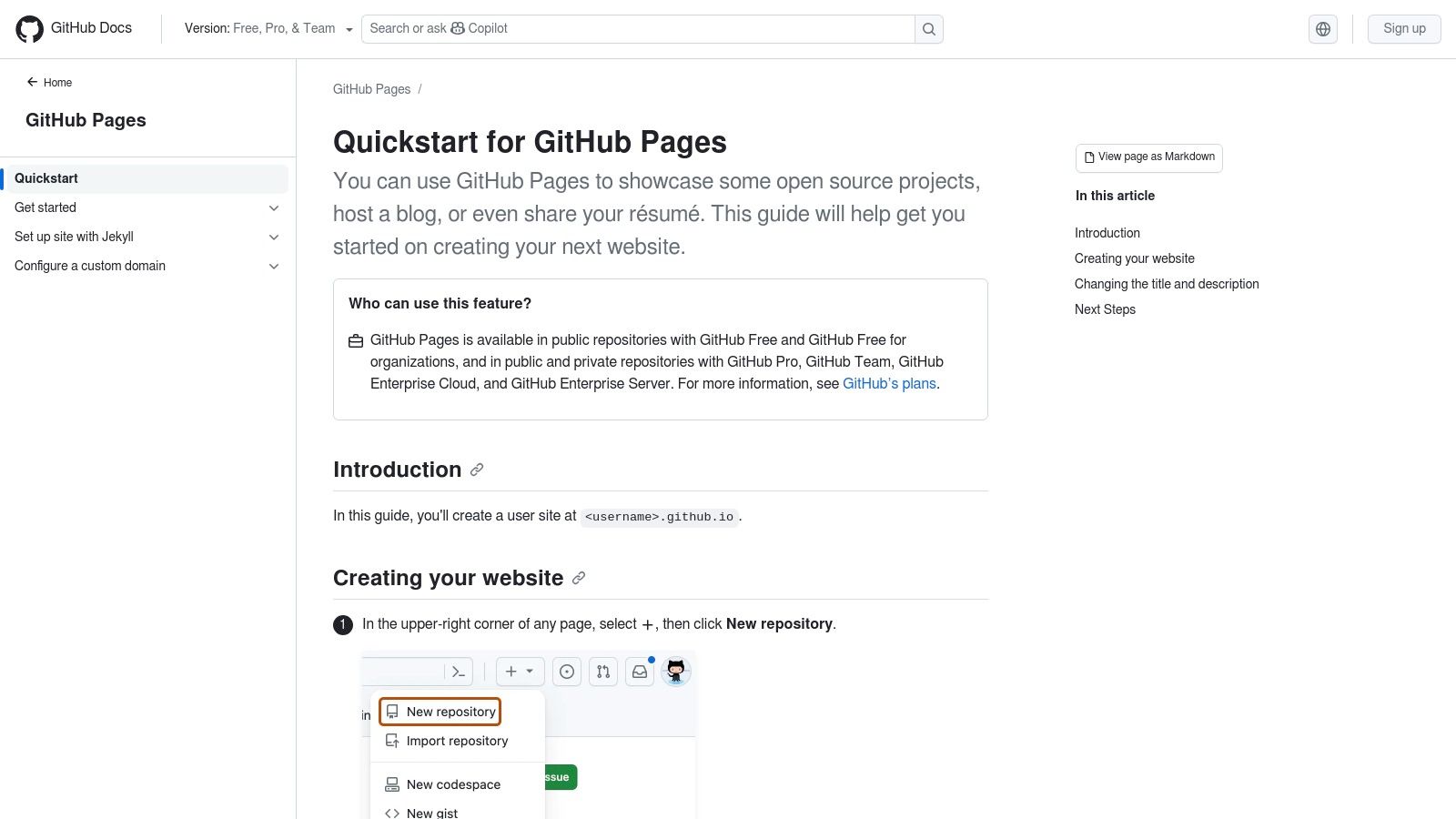Click the search magnifier icon
Image resolution: width=1456 pixels, height=819 pixels.
(927, 28)
